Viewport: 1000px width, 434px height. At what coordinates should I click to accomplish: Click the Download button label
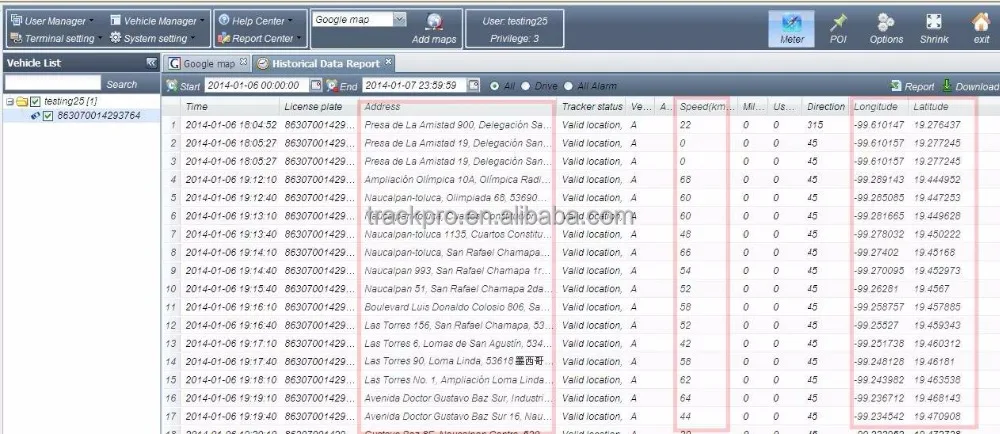977,86
